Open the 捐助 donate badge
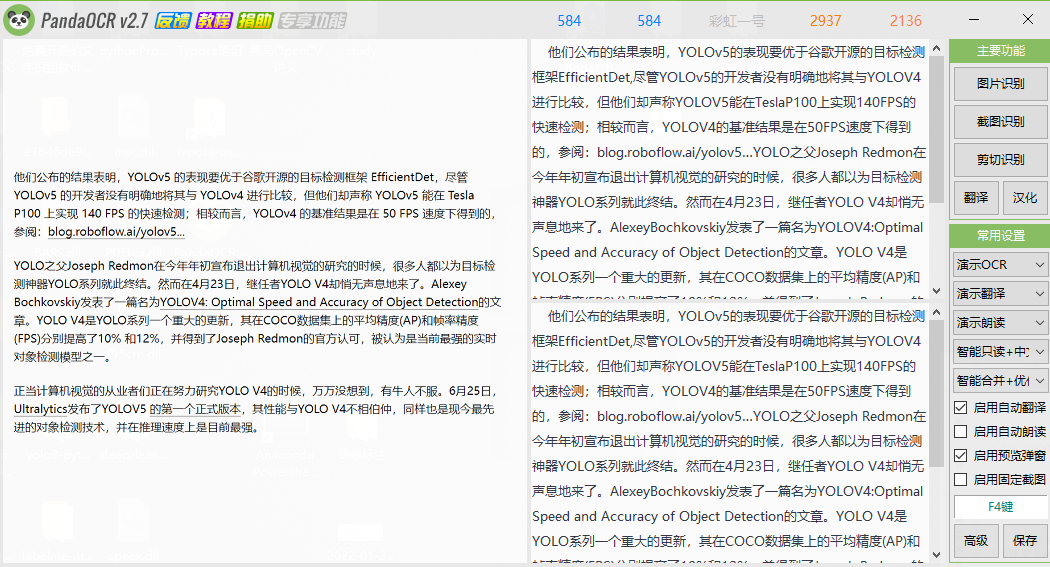Viewport: 1050px width, 567px height. (254, 21)
